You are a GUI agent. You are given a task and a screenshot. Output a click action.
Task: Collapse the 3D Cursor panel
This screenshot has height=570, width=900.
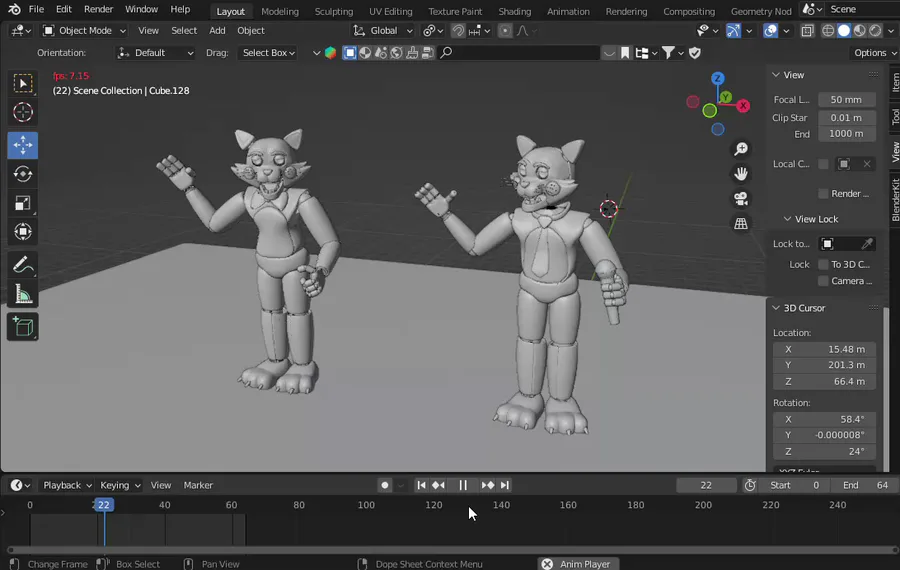tap(776, 308)
